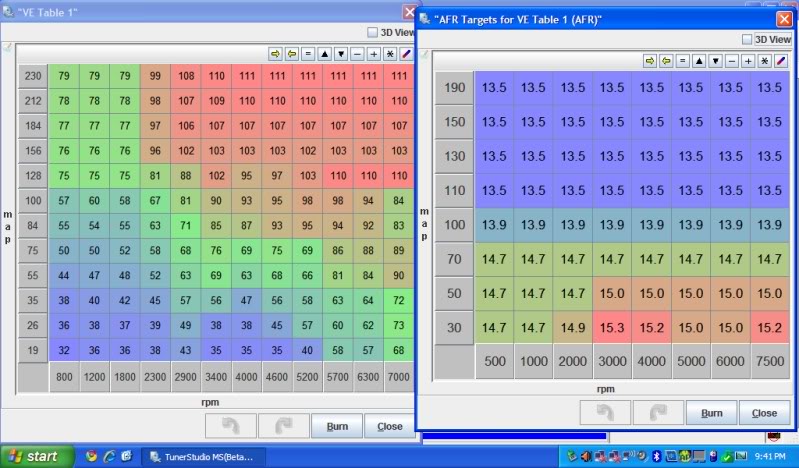799x468 pixels.
Task: Select the 67 cell in VE Table 1
Action: pos(155,200)
